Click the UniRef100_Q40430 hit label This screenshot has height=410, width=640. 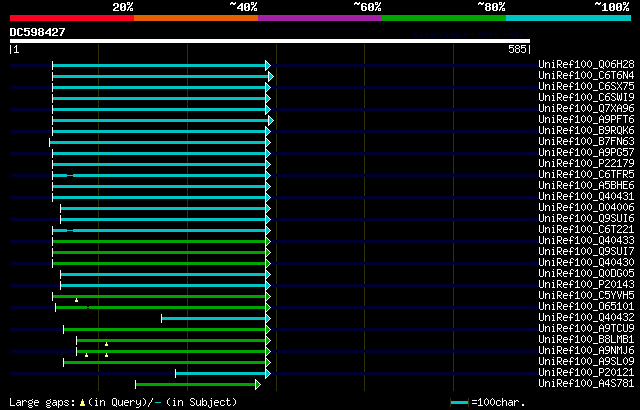pos(587,263)
